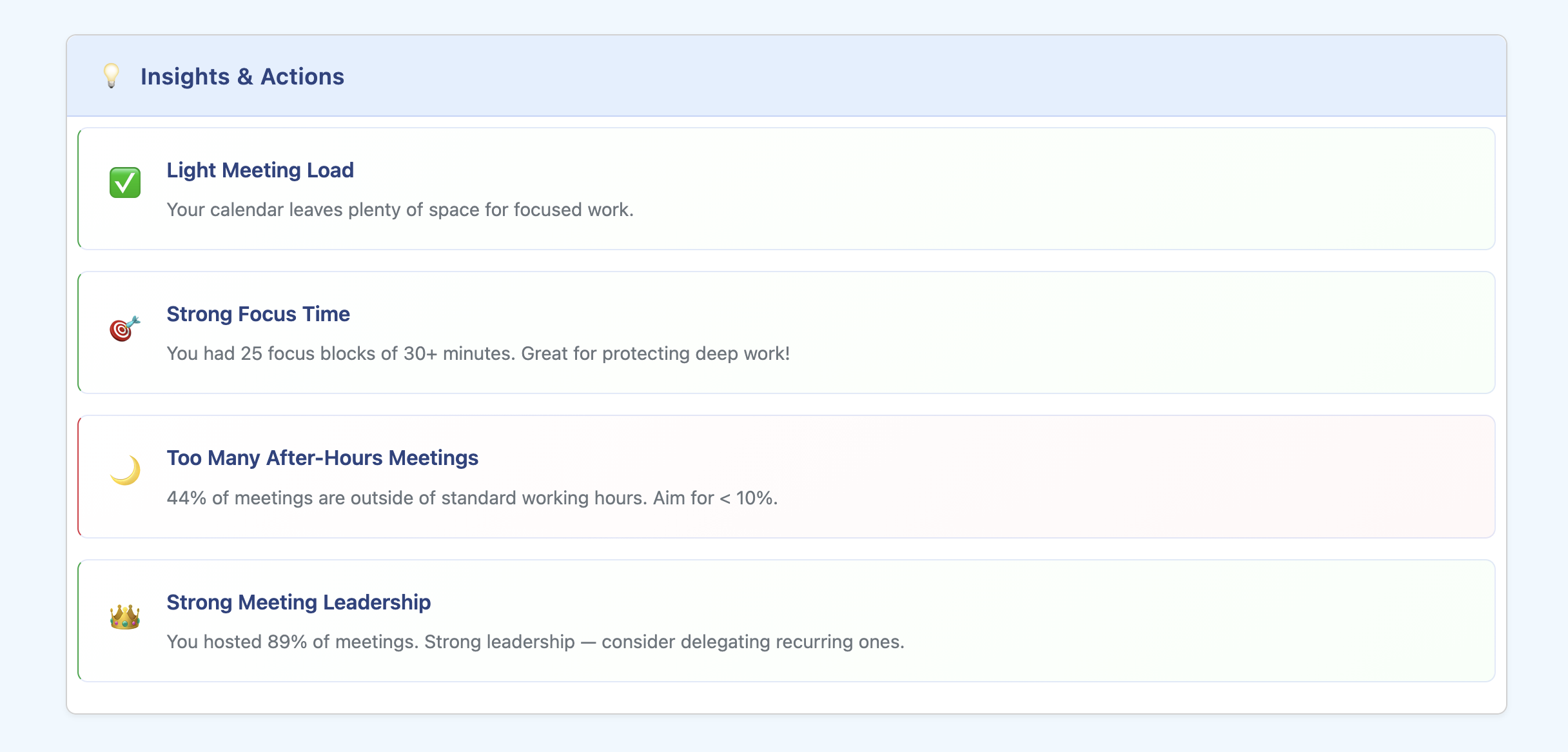Click the crescent moon icon
This screenshot has width=1568, height=752.
tap(125, 470)
